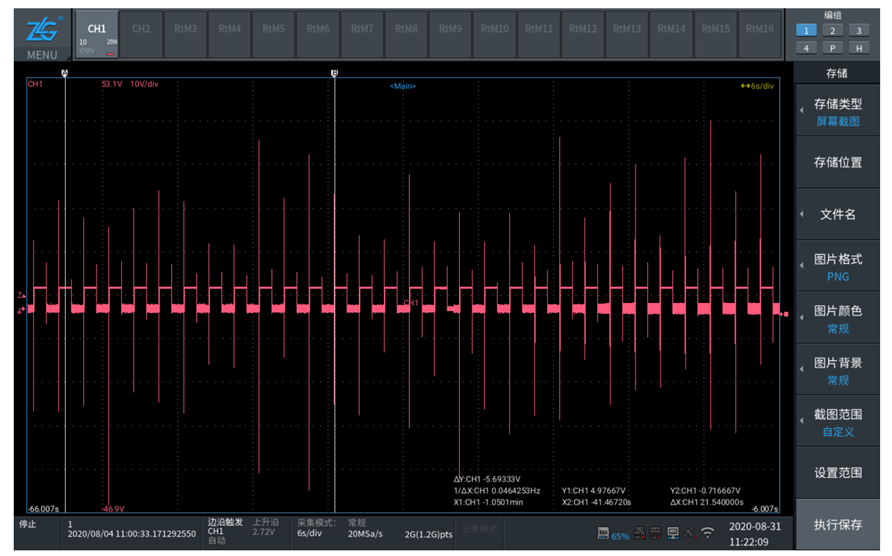Expand 存储类型 storage type option
This screenshot has width=892, height=556.
click(837, 111)
